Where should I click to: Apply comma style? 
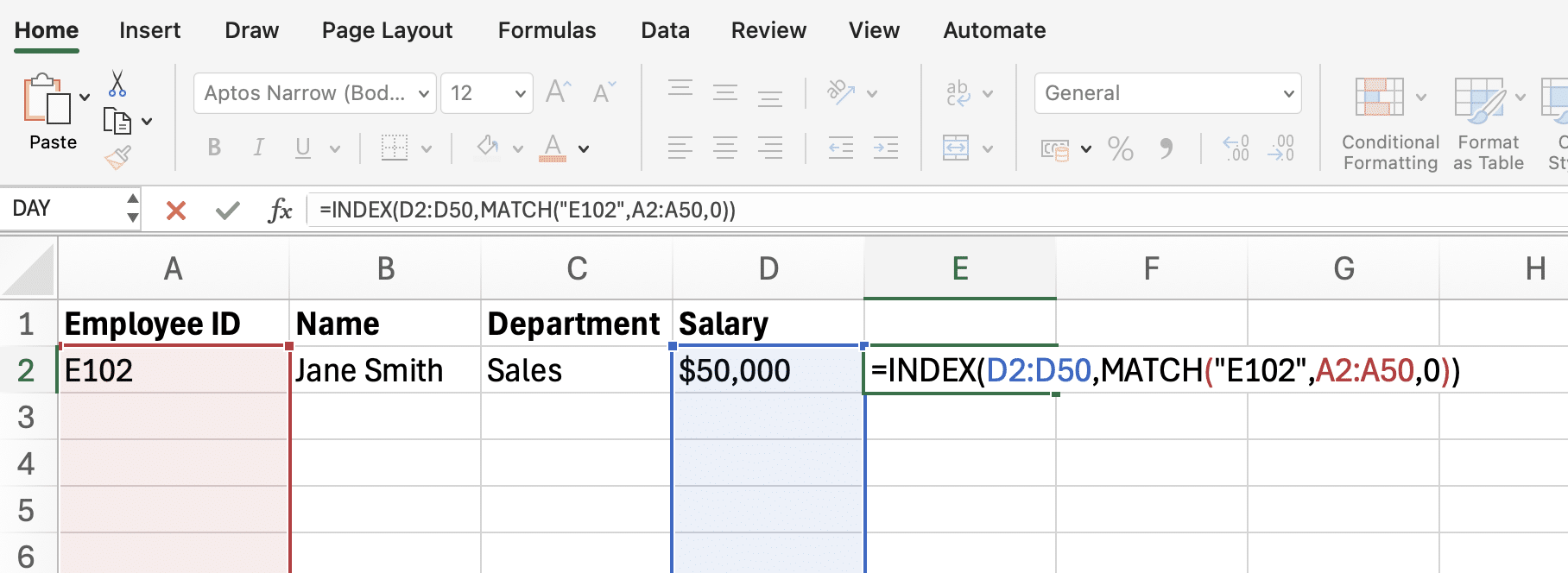(x=1167, y=148)
